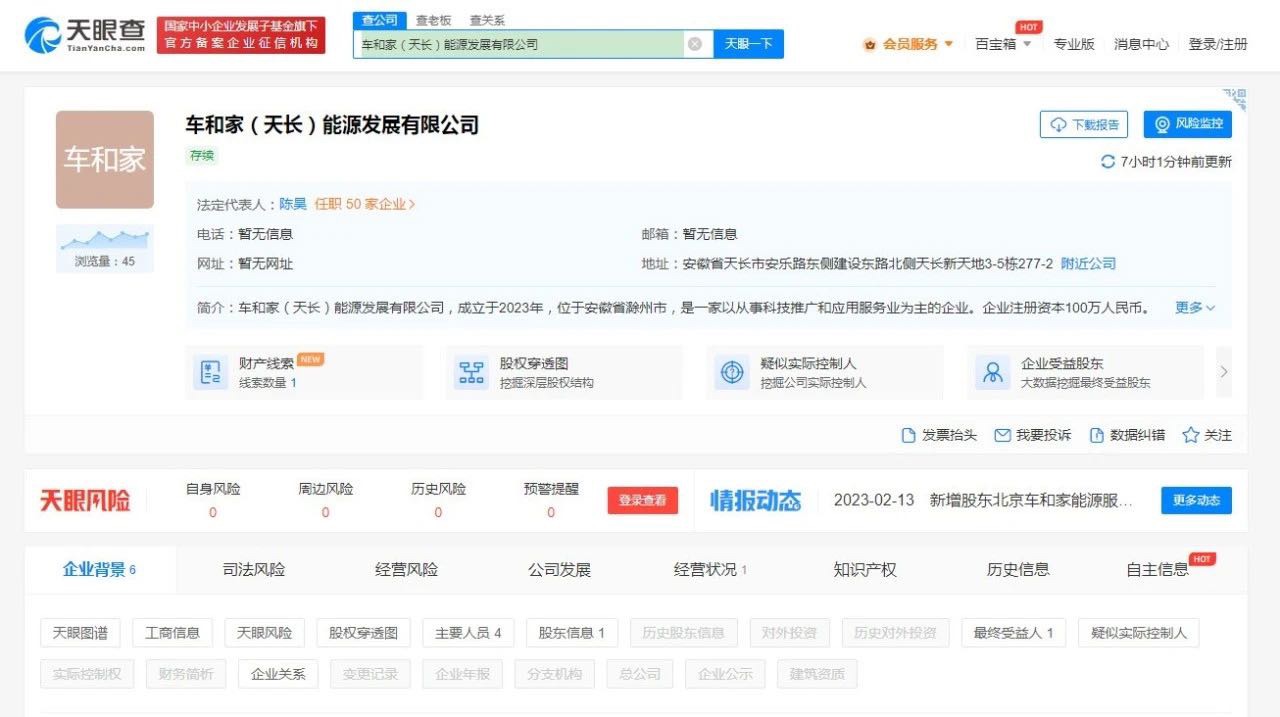Click the 股东信息 1 tag button
Screen dimensions: 1280x717
click(x=572, y=633)
